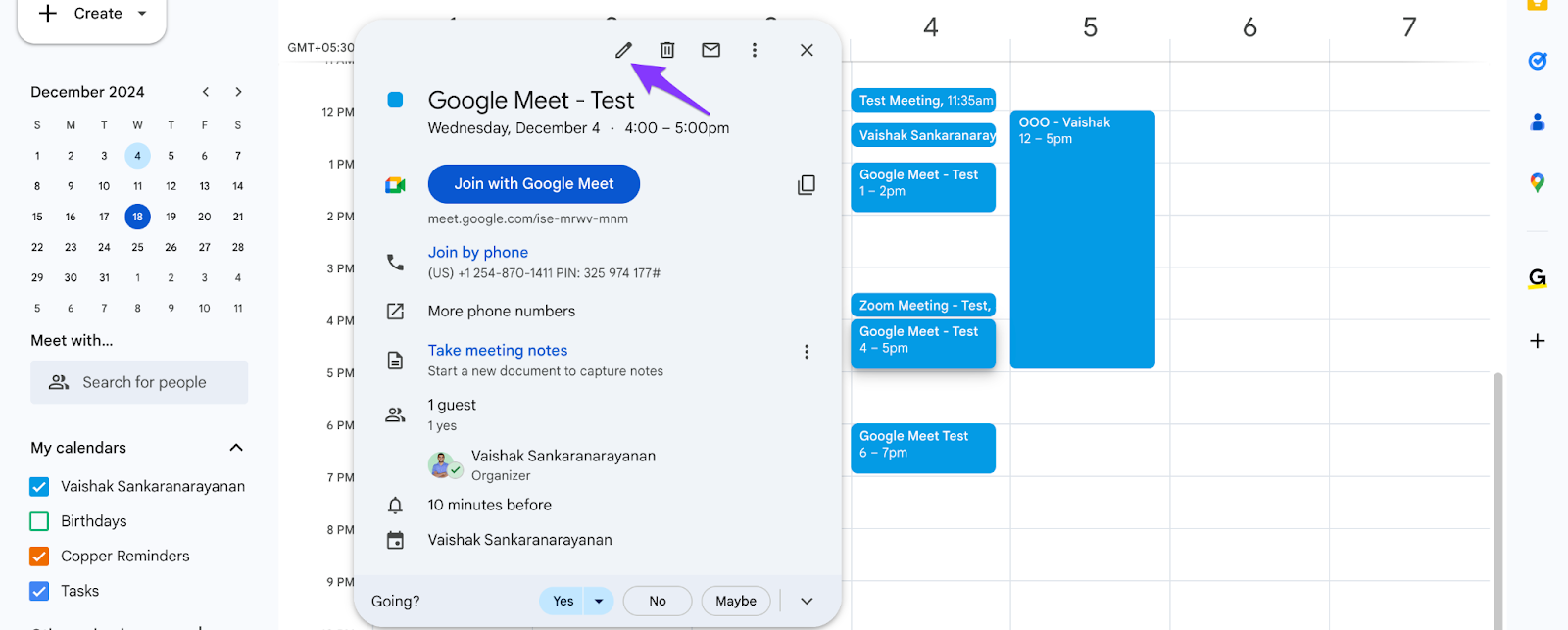This screenshot has width=1568, height=630.
Task: Click the day 7 column header
Action: coord(1409,27)
